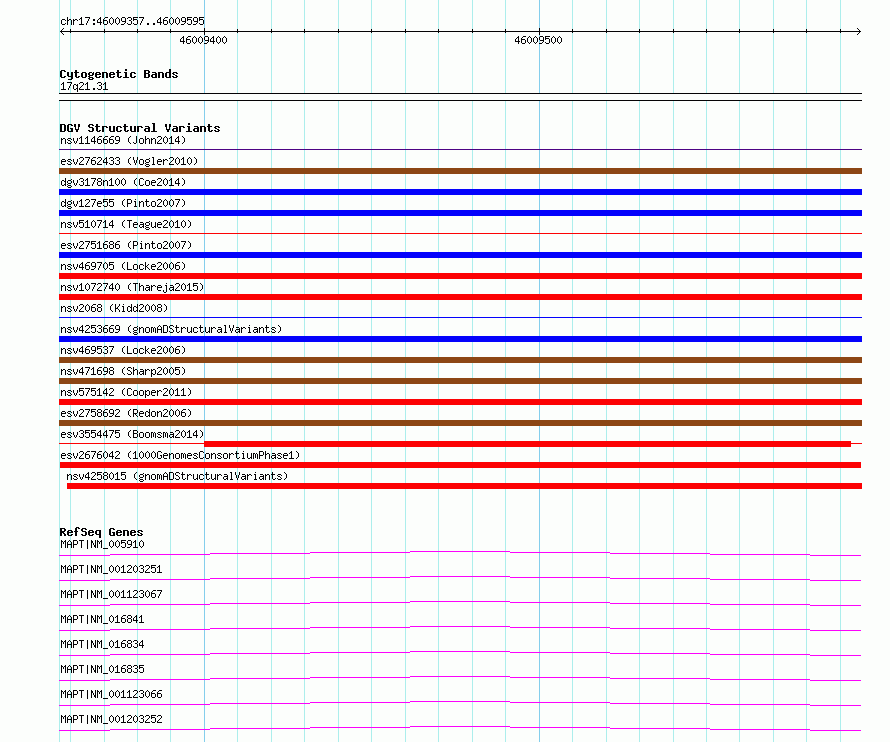Click the blue bar under esv2751686
890x742 pixels.
[460, 255]
